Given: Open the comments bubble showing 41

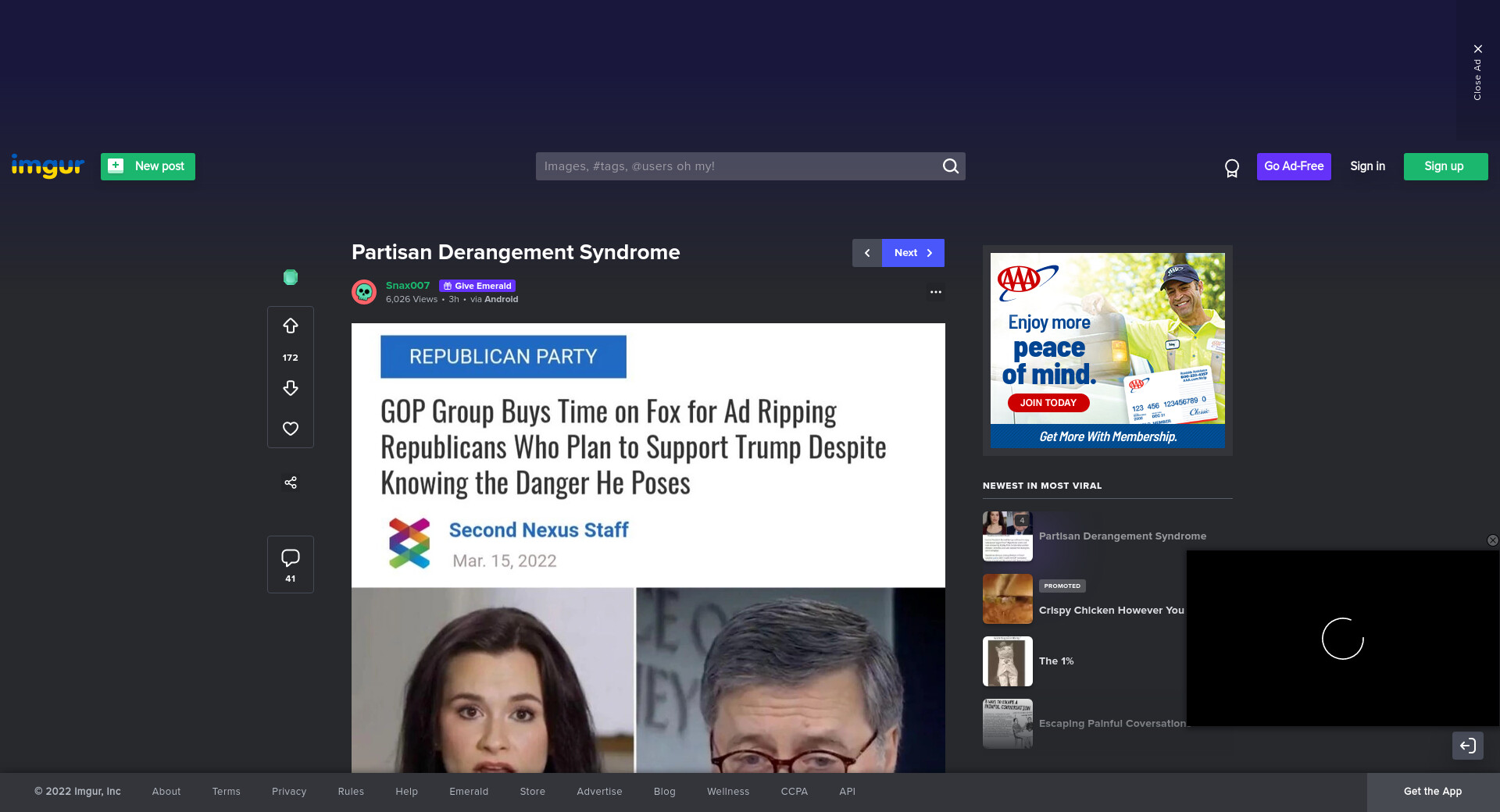Looking at the screenshot, I should 291,563.
